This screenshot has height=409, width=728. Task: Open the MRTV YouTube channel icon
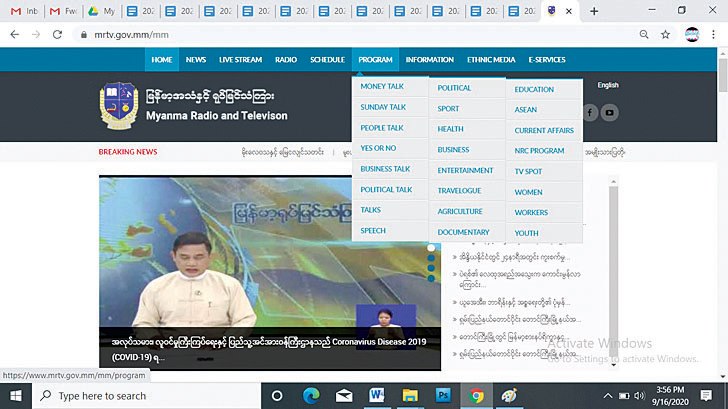pyautogui.click(x=610, y=113)
